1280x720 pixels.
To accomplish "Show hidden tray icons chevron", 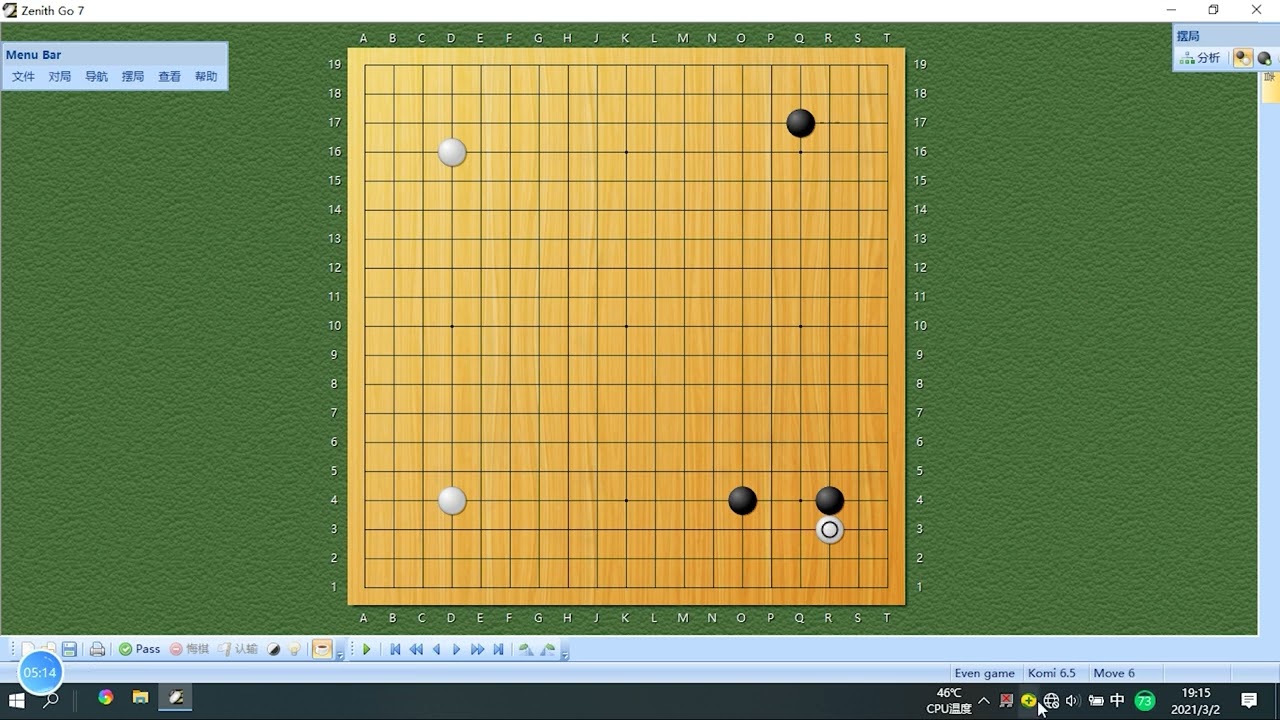I will [984, 700].
